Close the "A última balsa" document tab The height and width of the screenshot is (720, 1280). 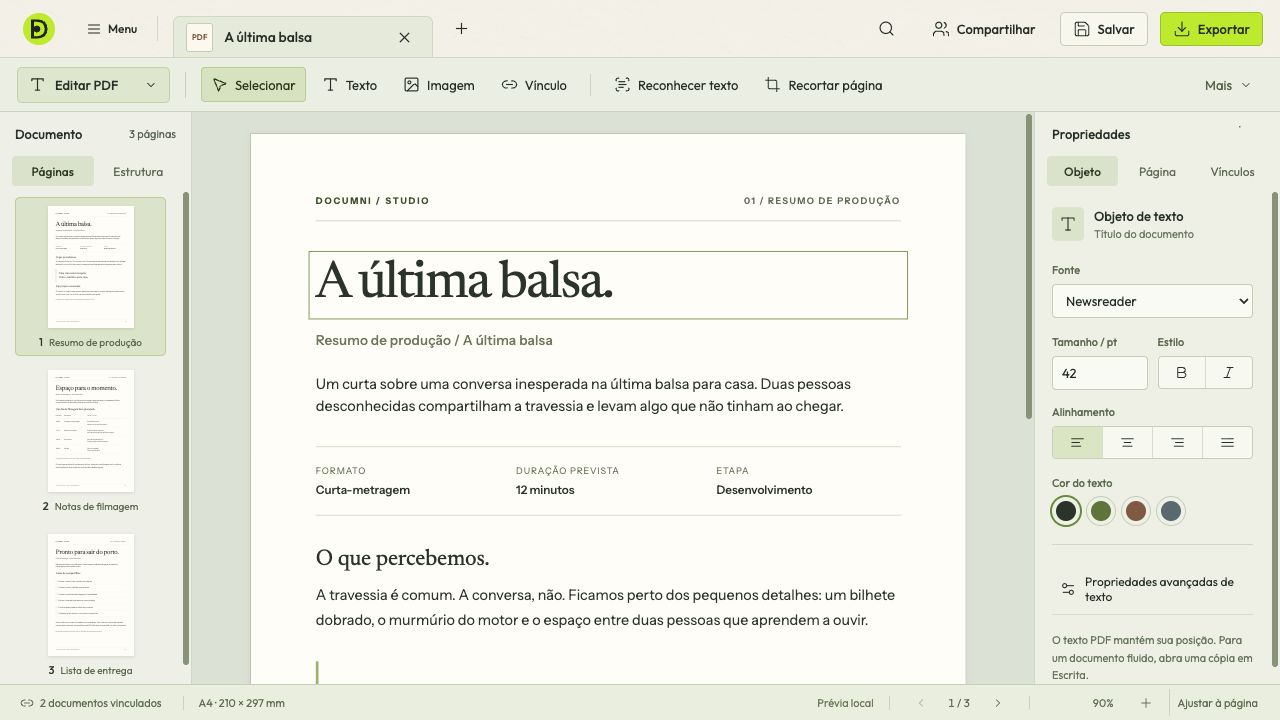(404, 38)
